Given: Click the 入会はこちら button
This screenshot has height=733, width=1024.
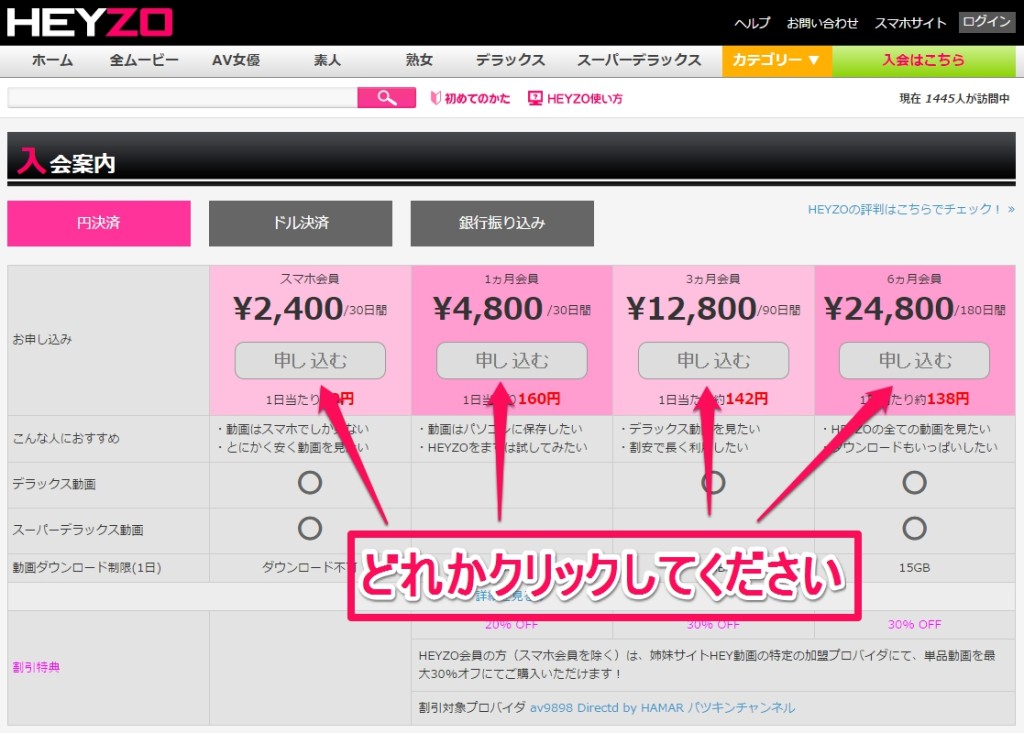Looking at the screenshot, I should coord(923,60).
